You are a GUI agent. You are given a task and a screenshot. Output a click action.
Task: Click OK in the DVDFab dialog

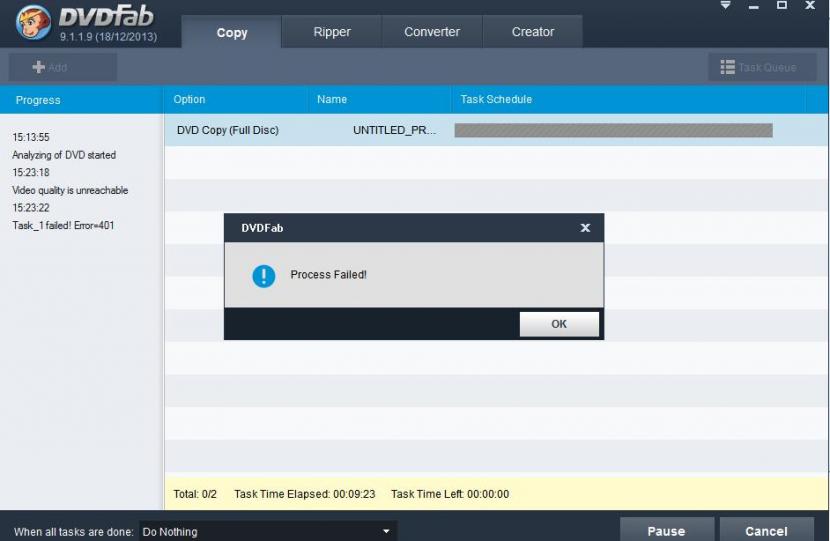[x=559, y=324]
